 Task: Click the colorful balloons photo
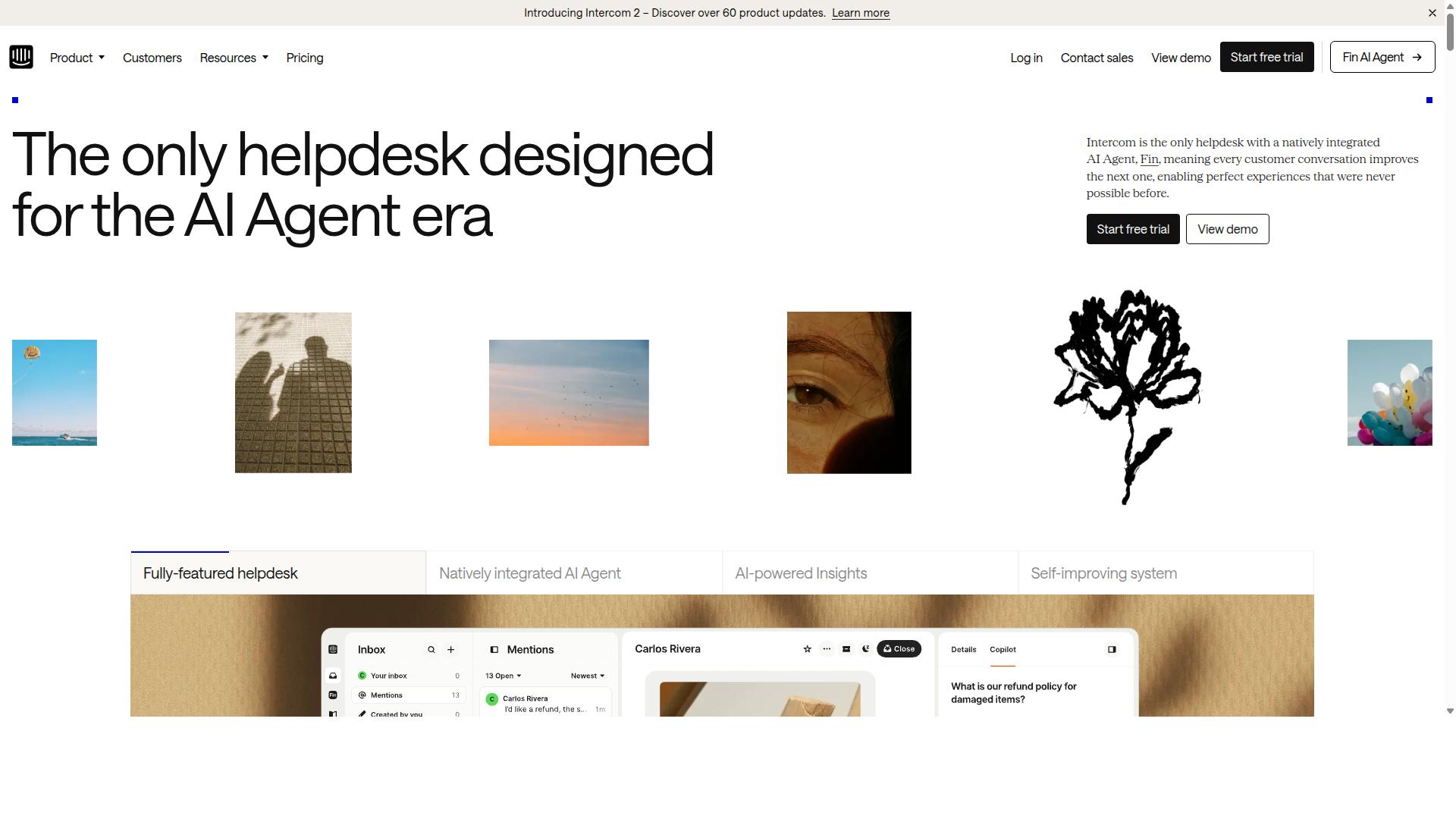pyautogui.click(x=1390, y=393)
